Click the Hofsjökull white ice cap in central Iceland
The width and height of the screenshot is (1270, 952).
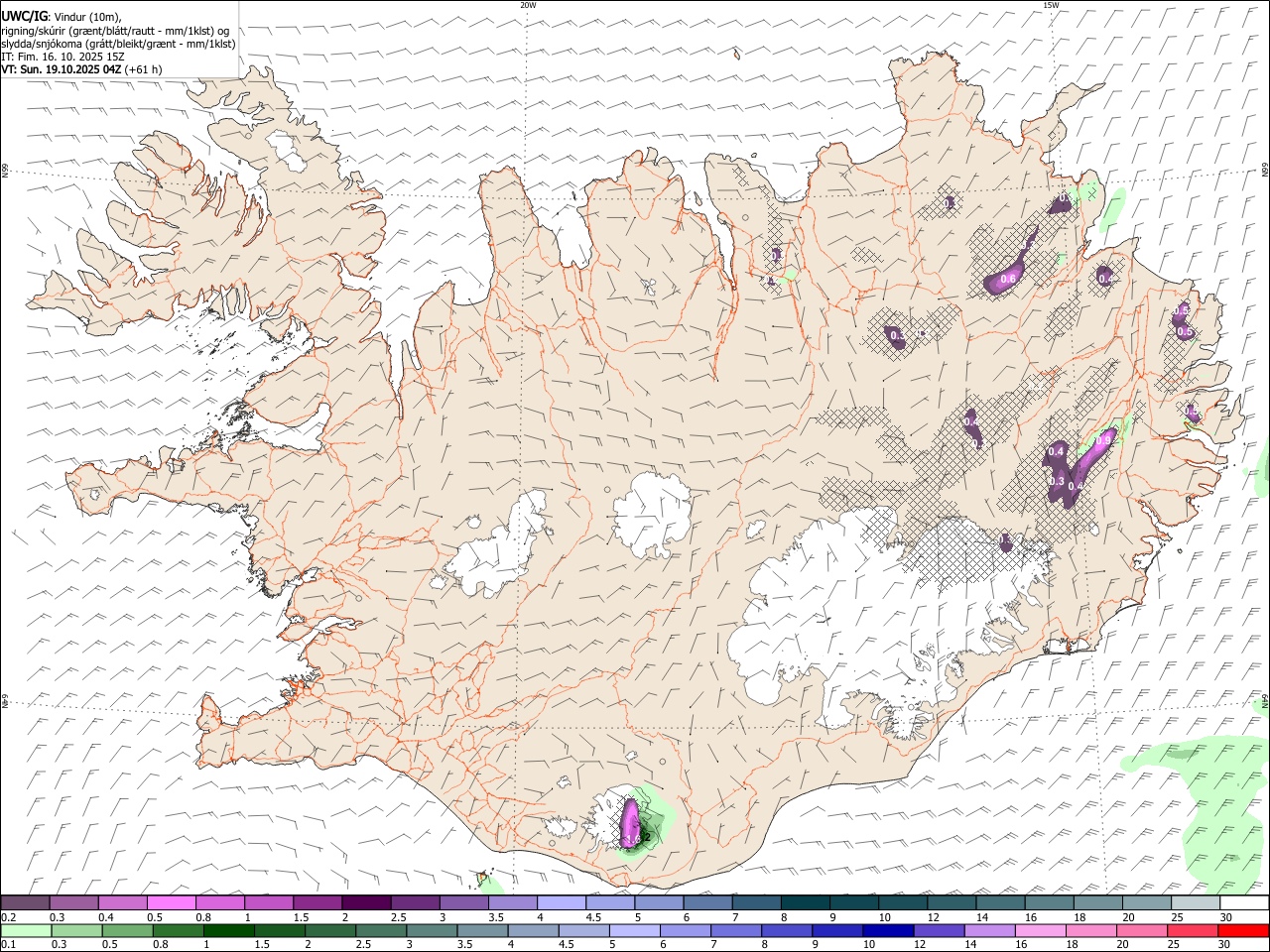653,514
